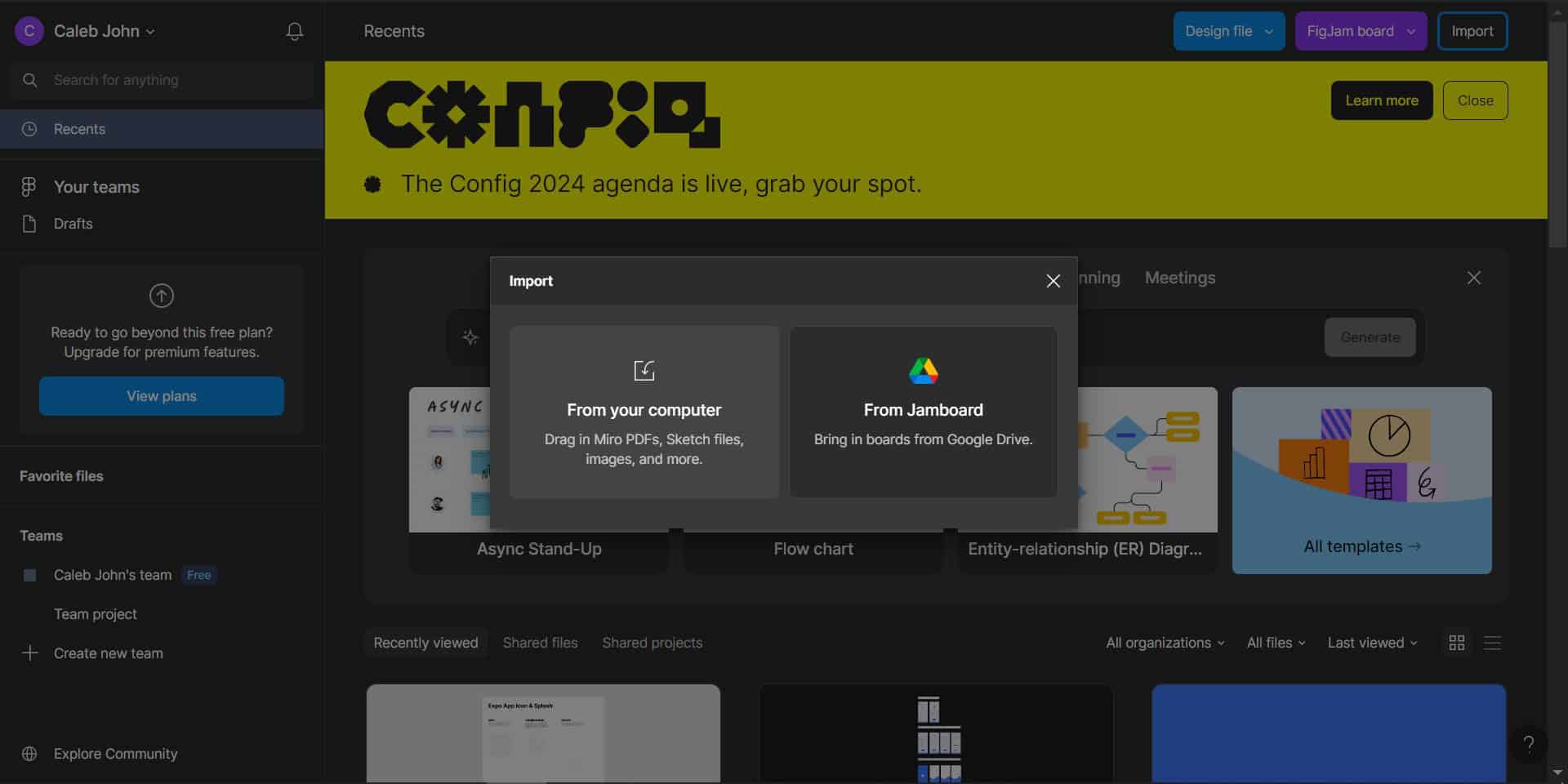Open the Design file dropdown arrow
This screenshot has height=784, width=1568.
tap(1268, 32)
